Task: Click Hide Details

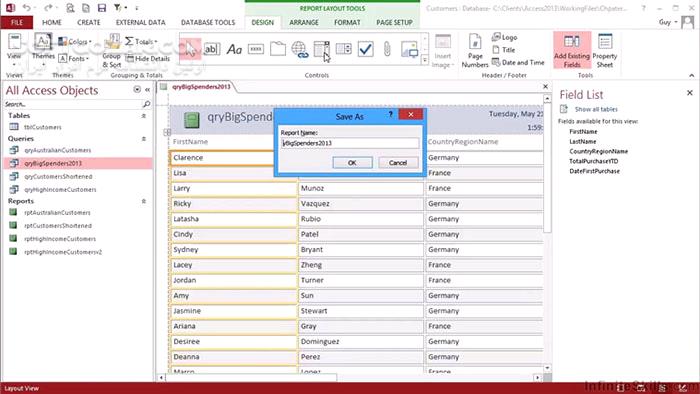Action: pyautogui.click(x=148, y=58)
